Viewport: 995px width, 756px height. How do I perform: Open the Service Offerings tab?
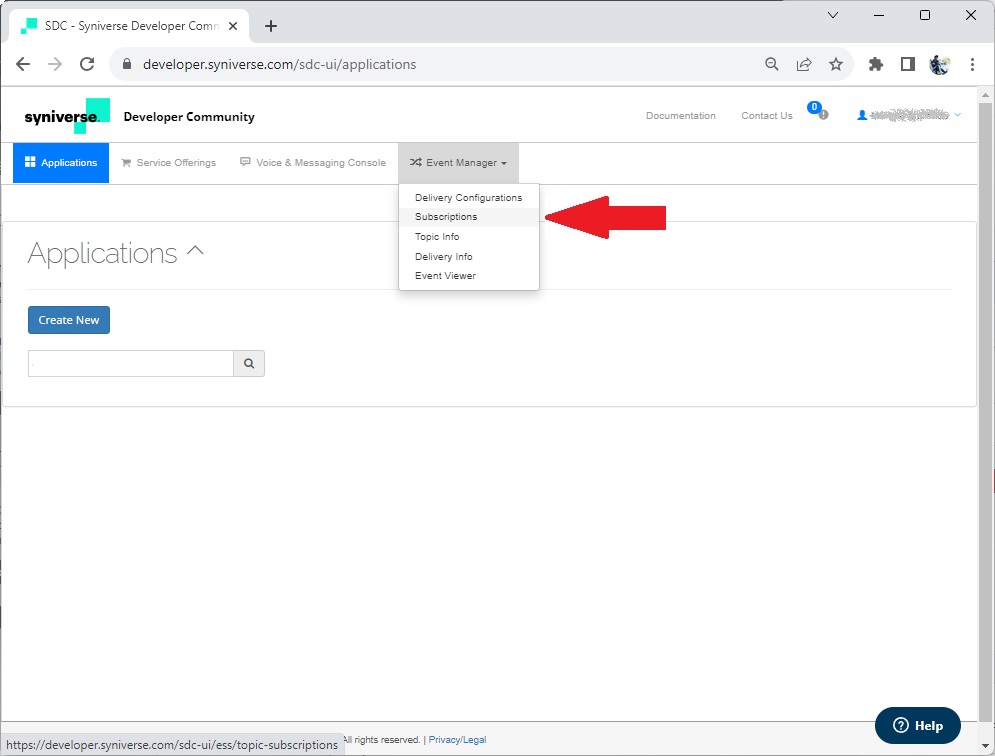pos(169,162)
